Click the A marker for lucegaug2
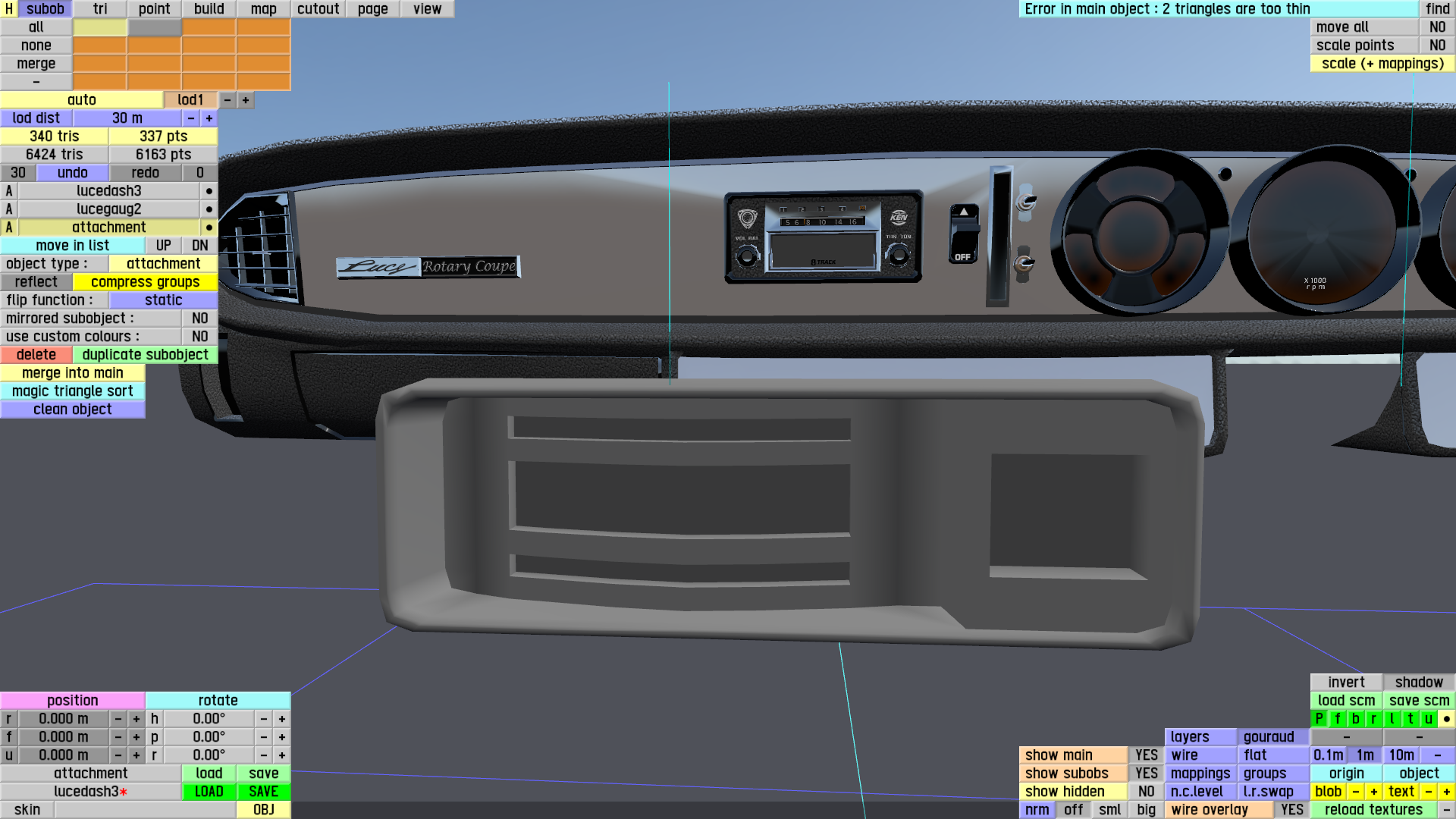 click(9, 209)
